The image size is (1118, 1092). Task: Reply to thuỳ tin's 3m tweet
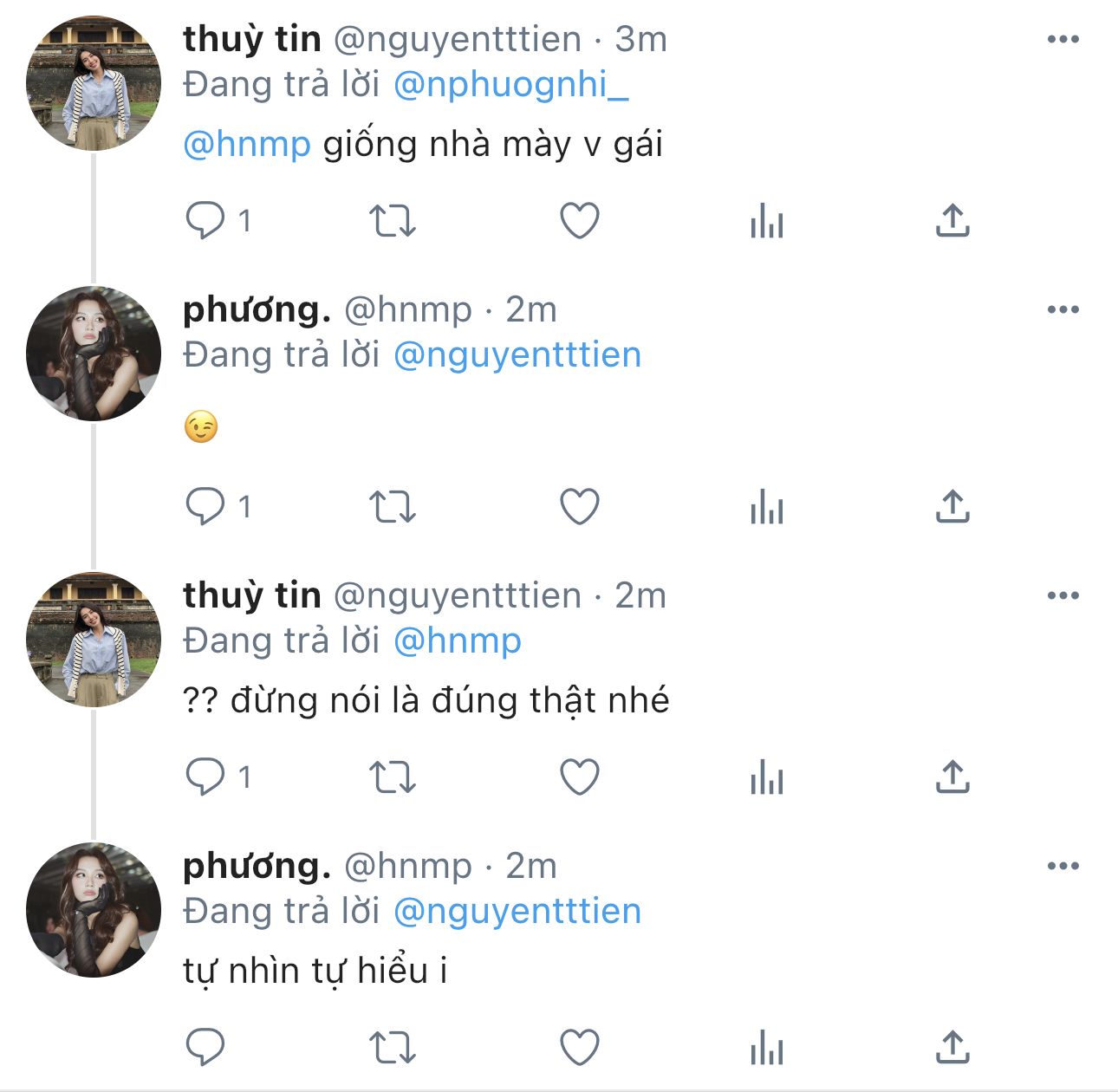(205, 220)
